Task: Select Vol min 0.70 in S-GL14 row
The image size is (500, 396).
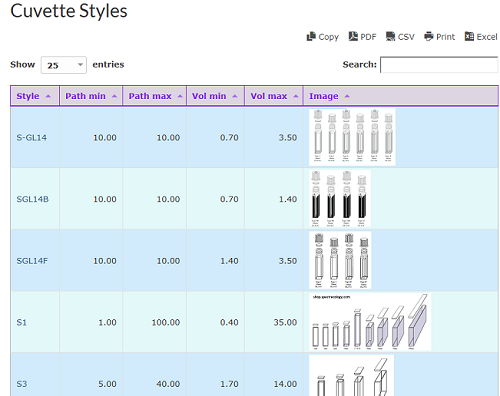Action: pyautogui.click(x=229, y=137)
